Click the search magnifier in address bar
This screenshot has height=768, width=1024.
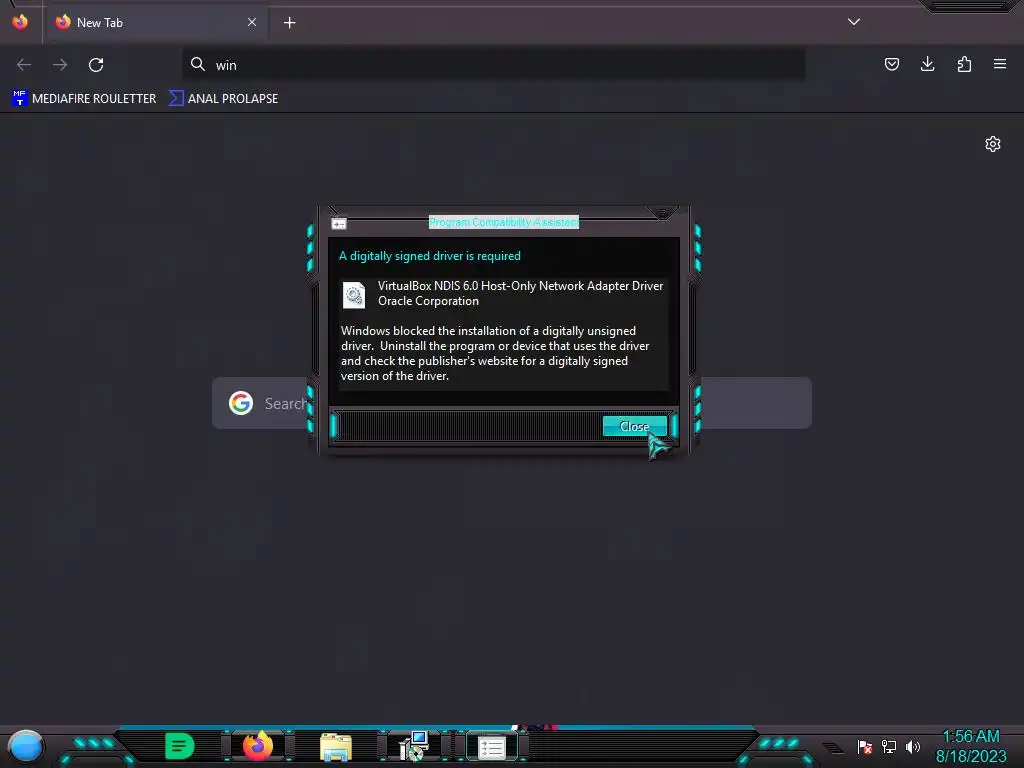click(198, 64)
